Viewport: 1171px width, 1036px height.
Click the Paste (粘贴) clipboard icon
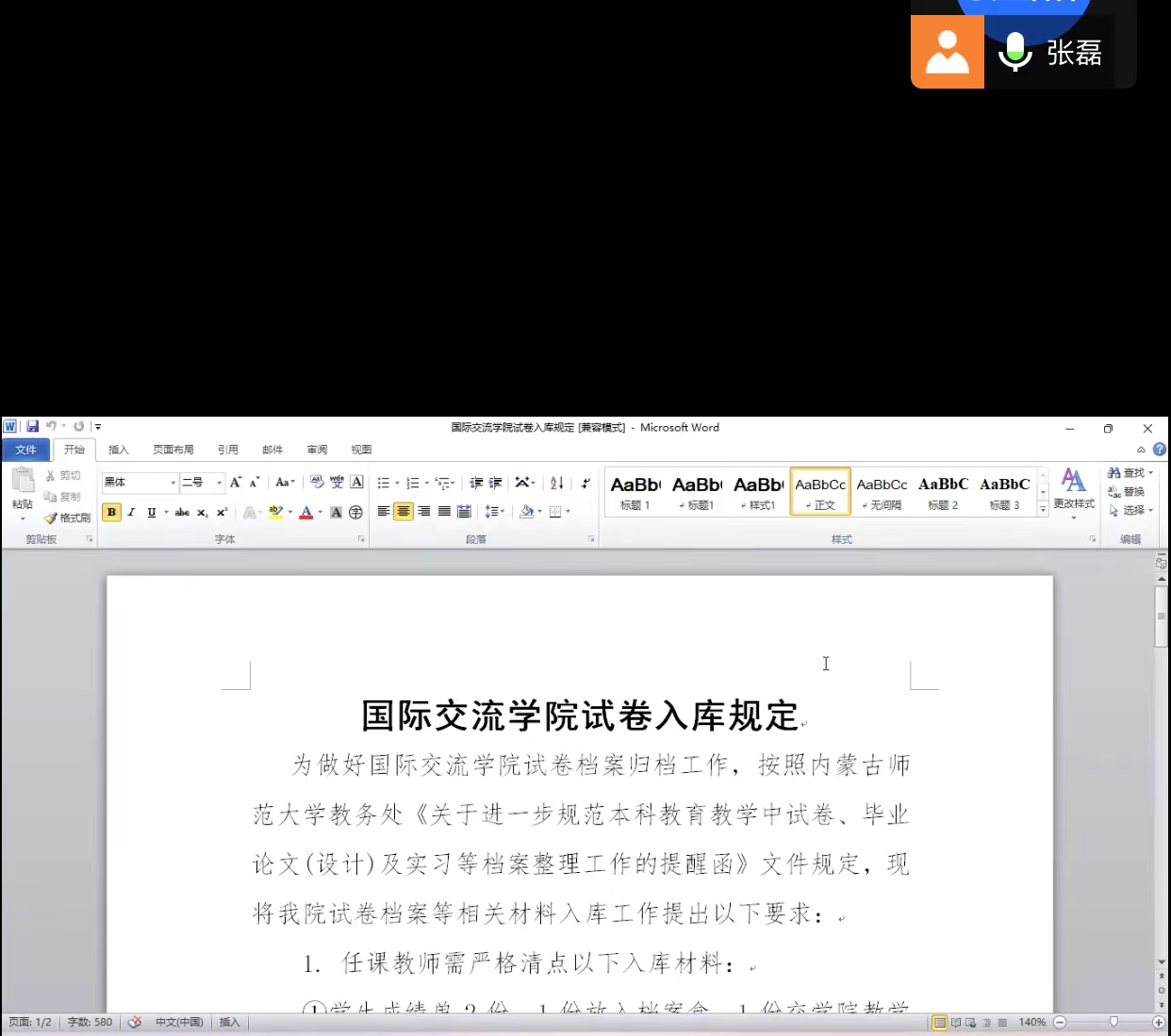pyautogui.click(x=23, y=483)
